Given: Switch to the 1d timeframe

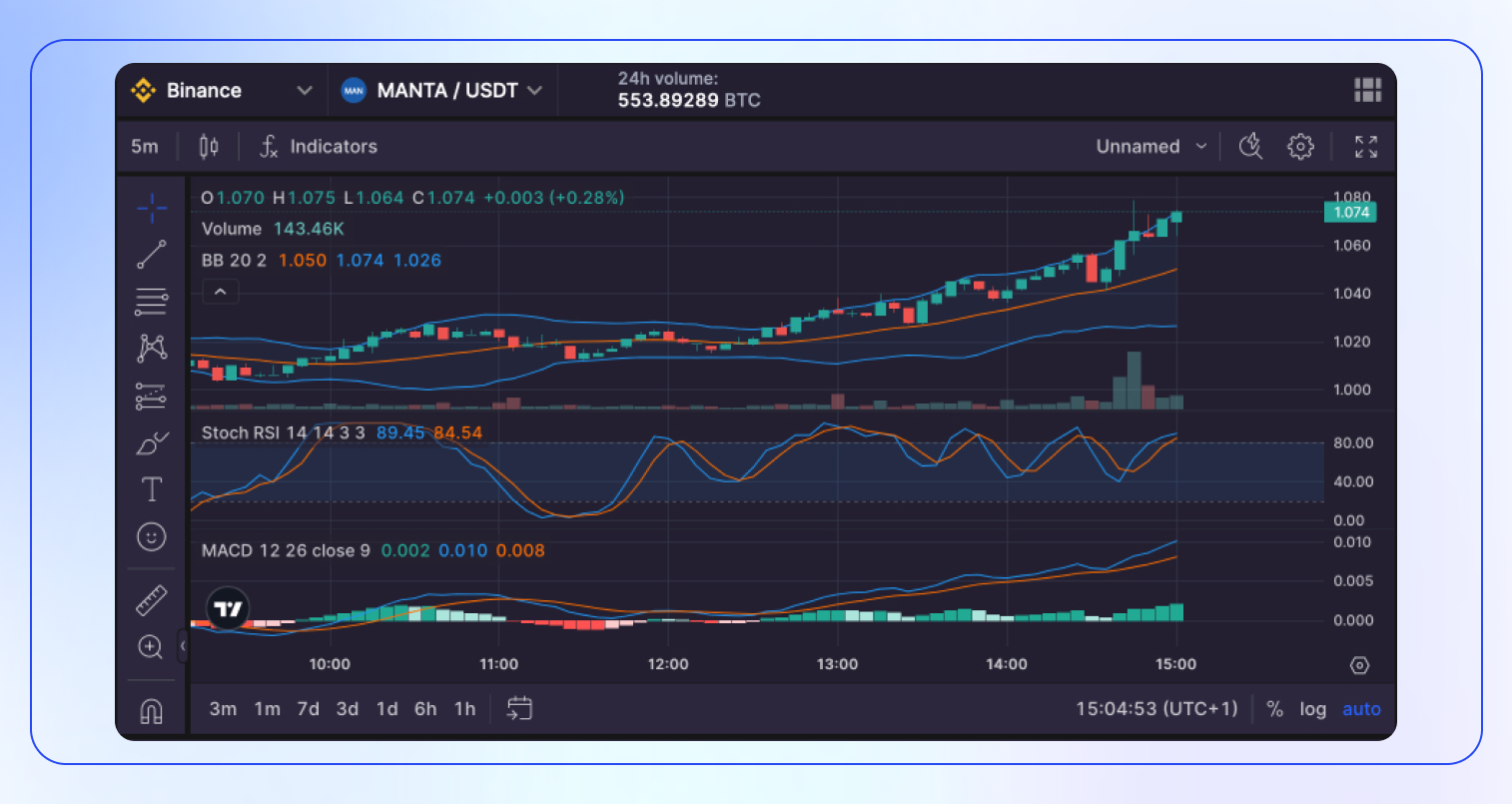Looking at the screenshot, I should pos(386,709).
